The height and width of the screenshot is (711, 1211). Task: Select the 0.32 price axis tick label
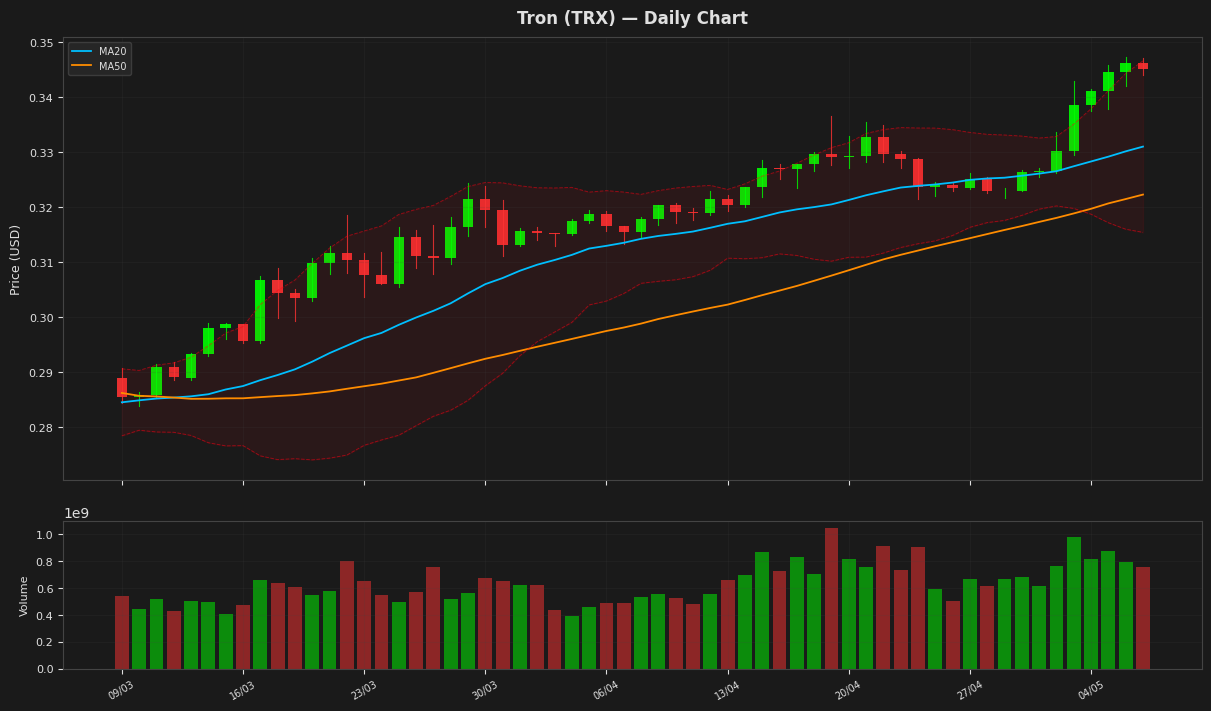(x=41, y=208)
